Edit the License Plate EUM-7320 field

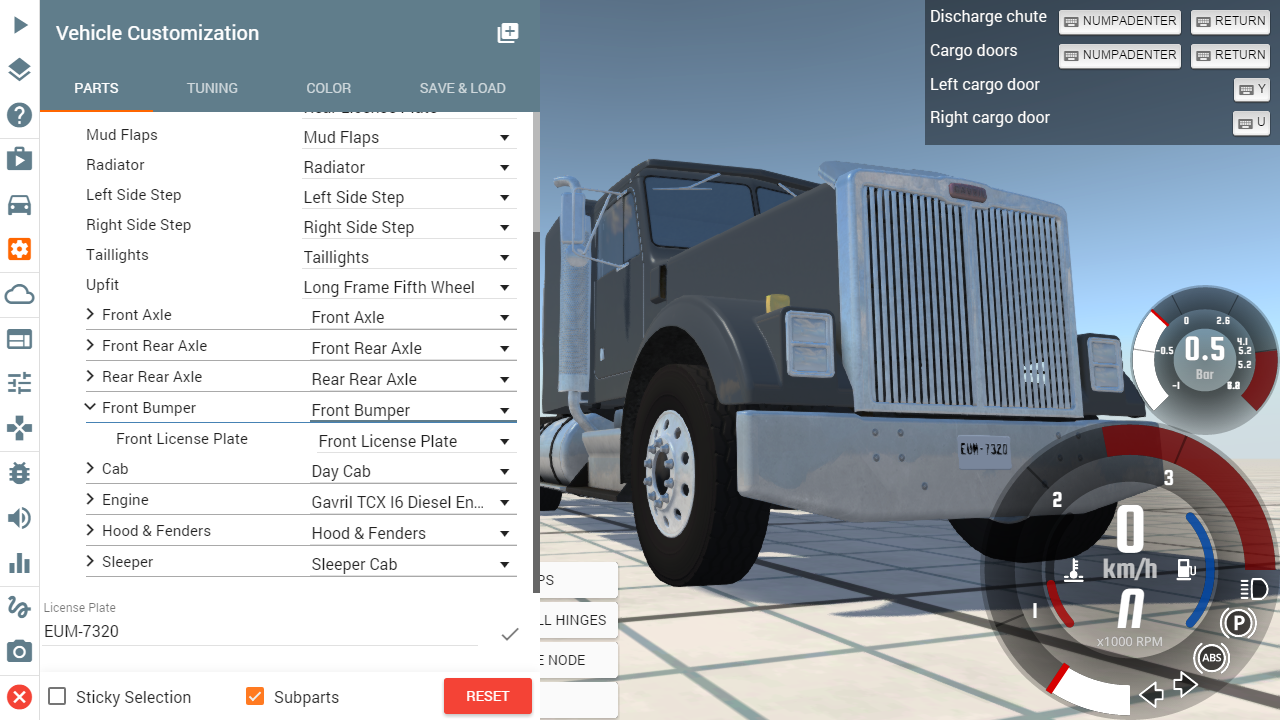(x=261, y=632)
